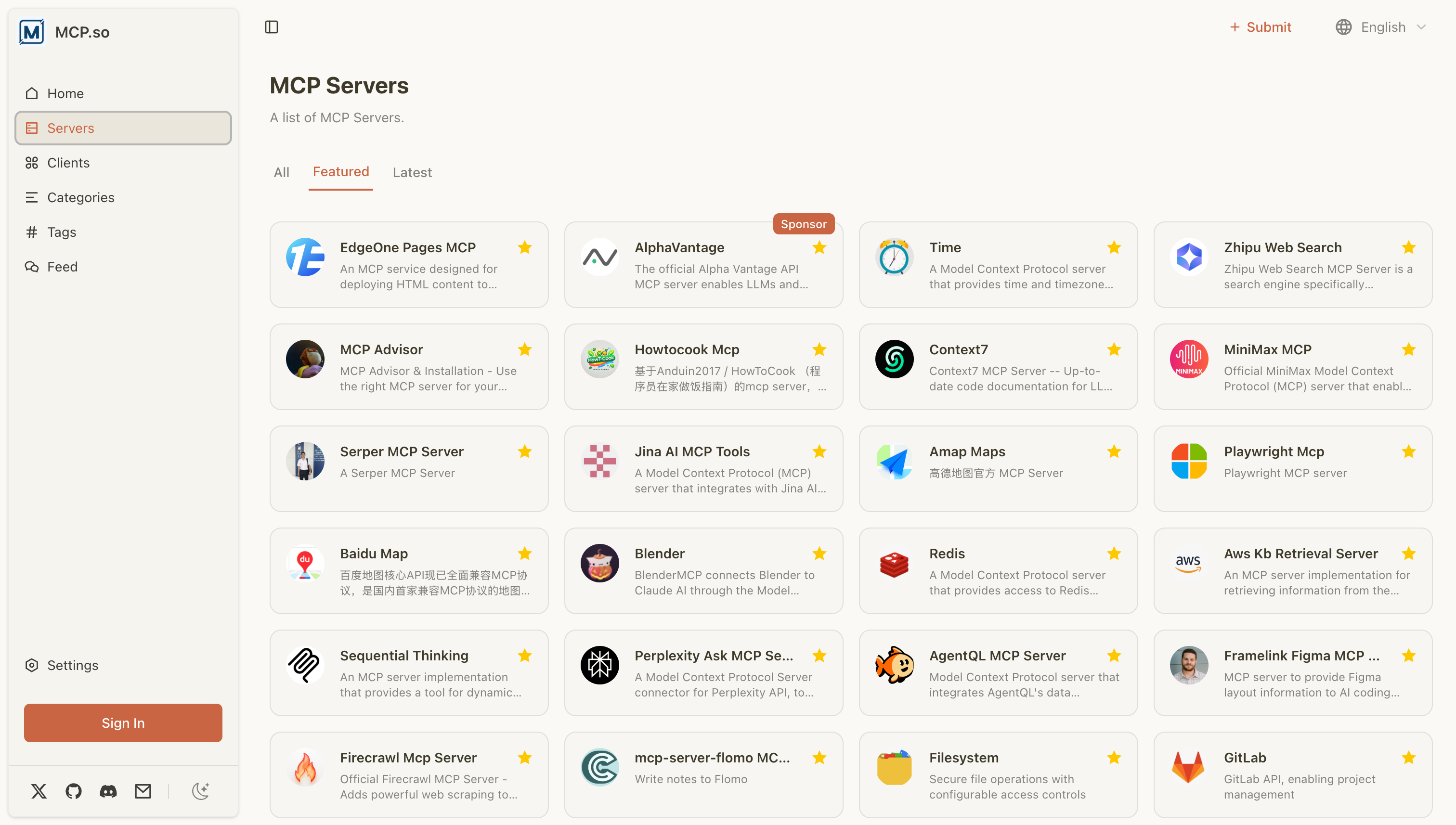The image size is (1456, 825).
Task: Click the GitLab fox logo icon
Action: 1188,767
